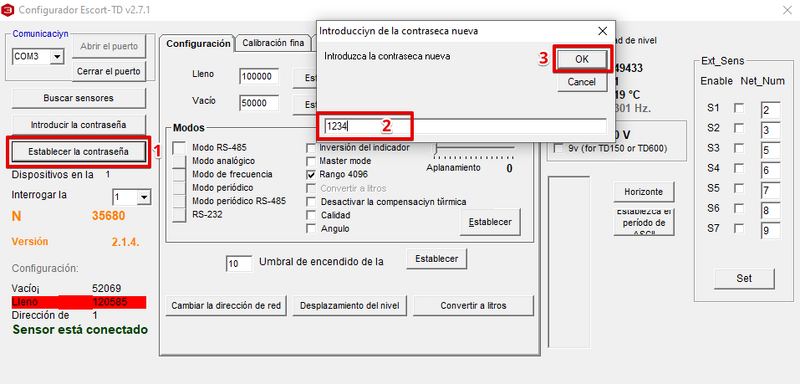
Task: Enable S1 external sensor checkbox
Action: 739,108
